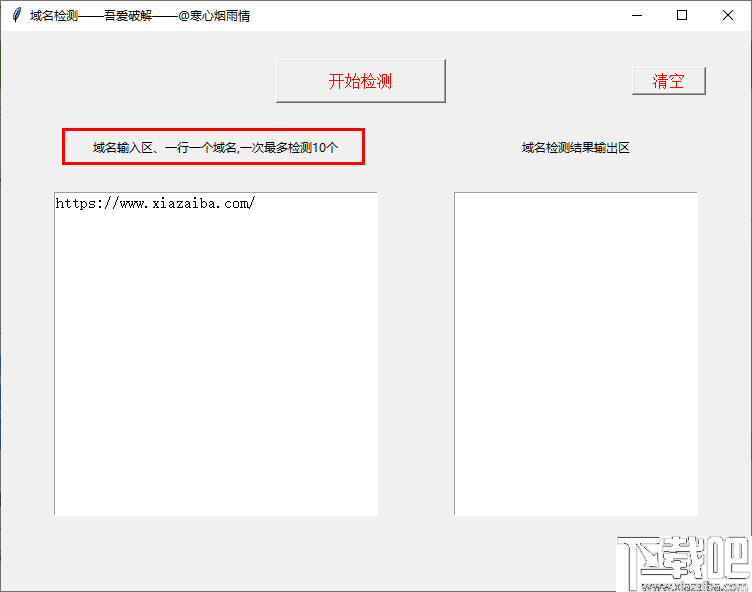Screen dimensions: 752x592
Task: Click the domain detection result output box
Action: (x=576, y=354)
